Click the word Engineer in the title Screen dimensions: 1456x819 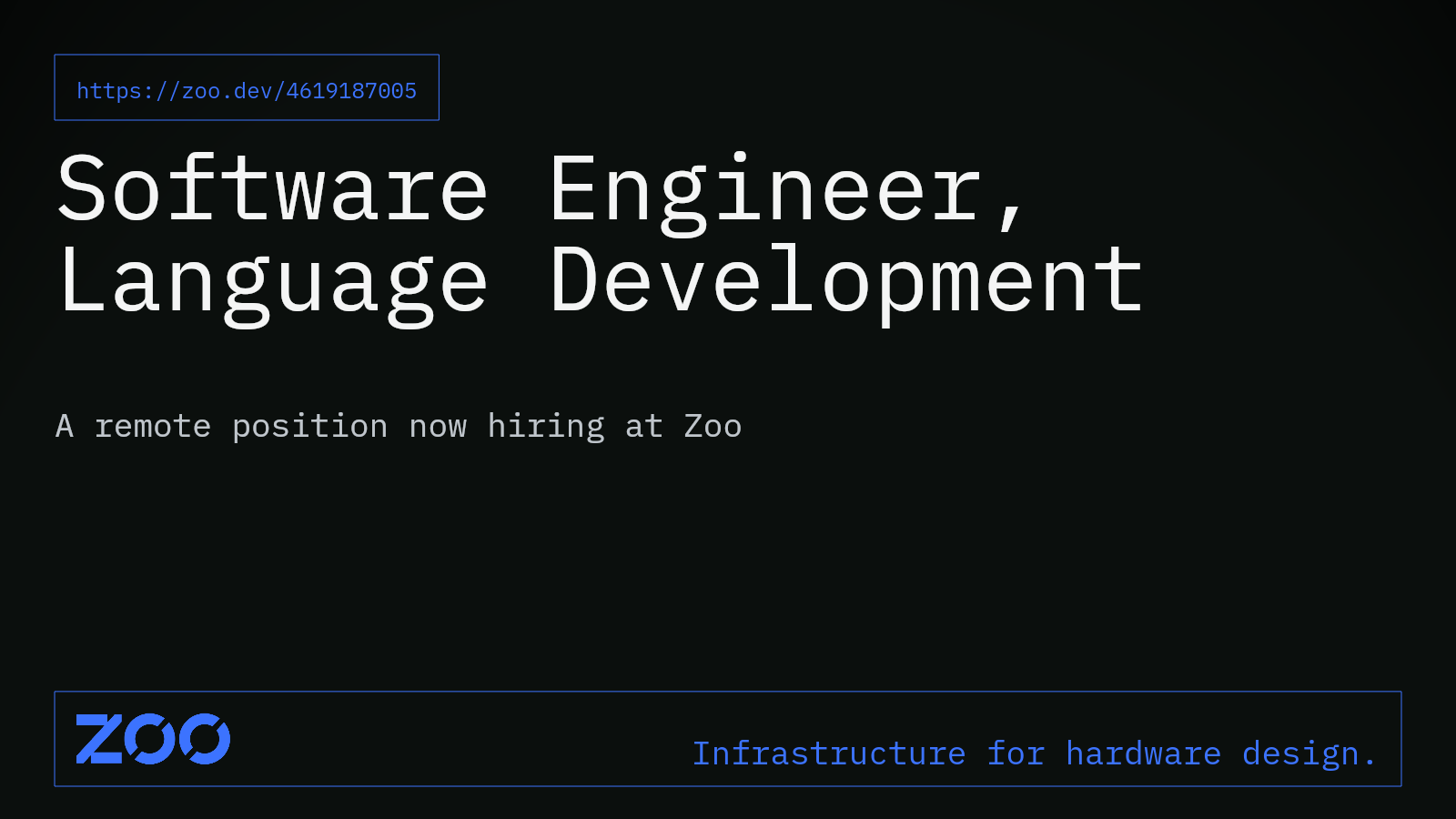pyautogui.click(x=767, y=189)
